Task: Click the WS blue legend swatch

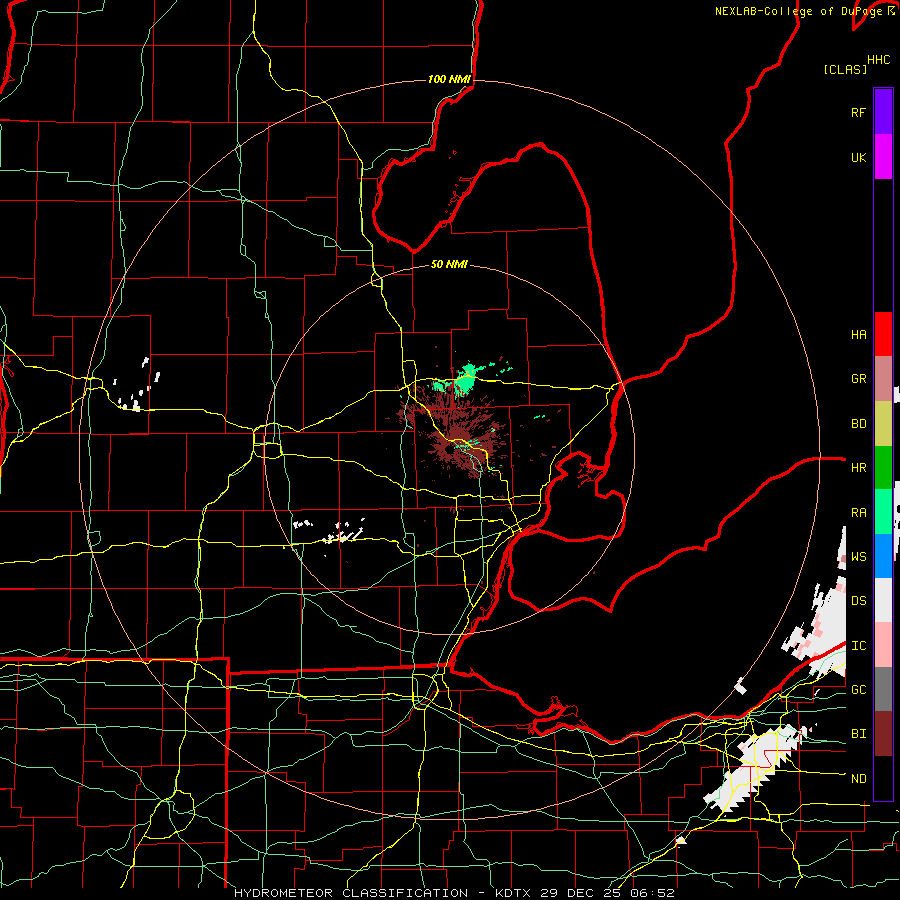Action: (x=883, y=556)
